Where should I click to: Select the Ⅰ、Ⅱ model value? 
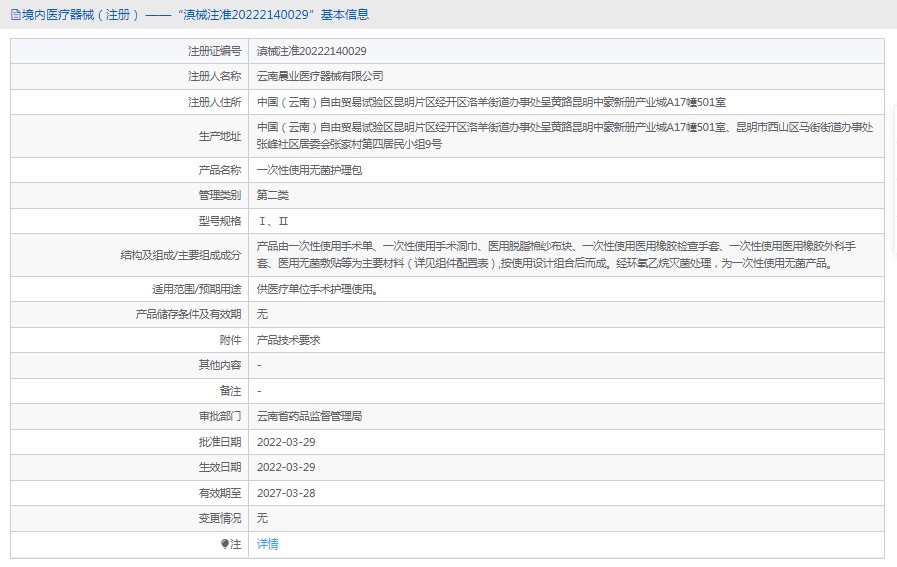coord(273,221)
